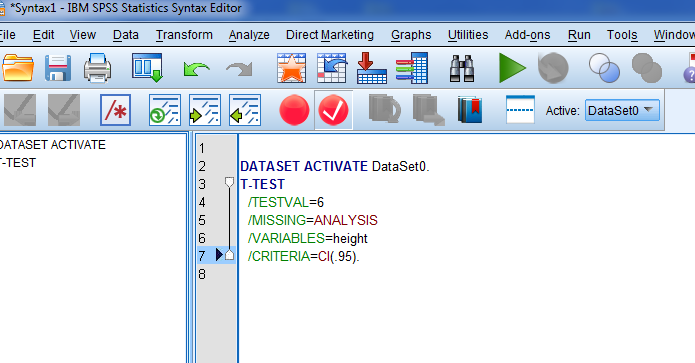Open bookmark tool with the book icon
This screenshot has width=695, height=363.
[470, 110]
